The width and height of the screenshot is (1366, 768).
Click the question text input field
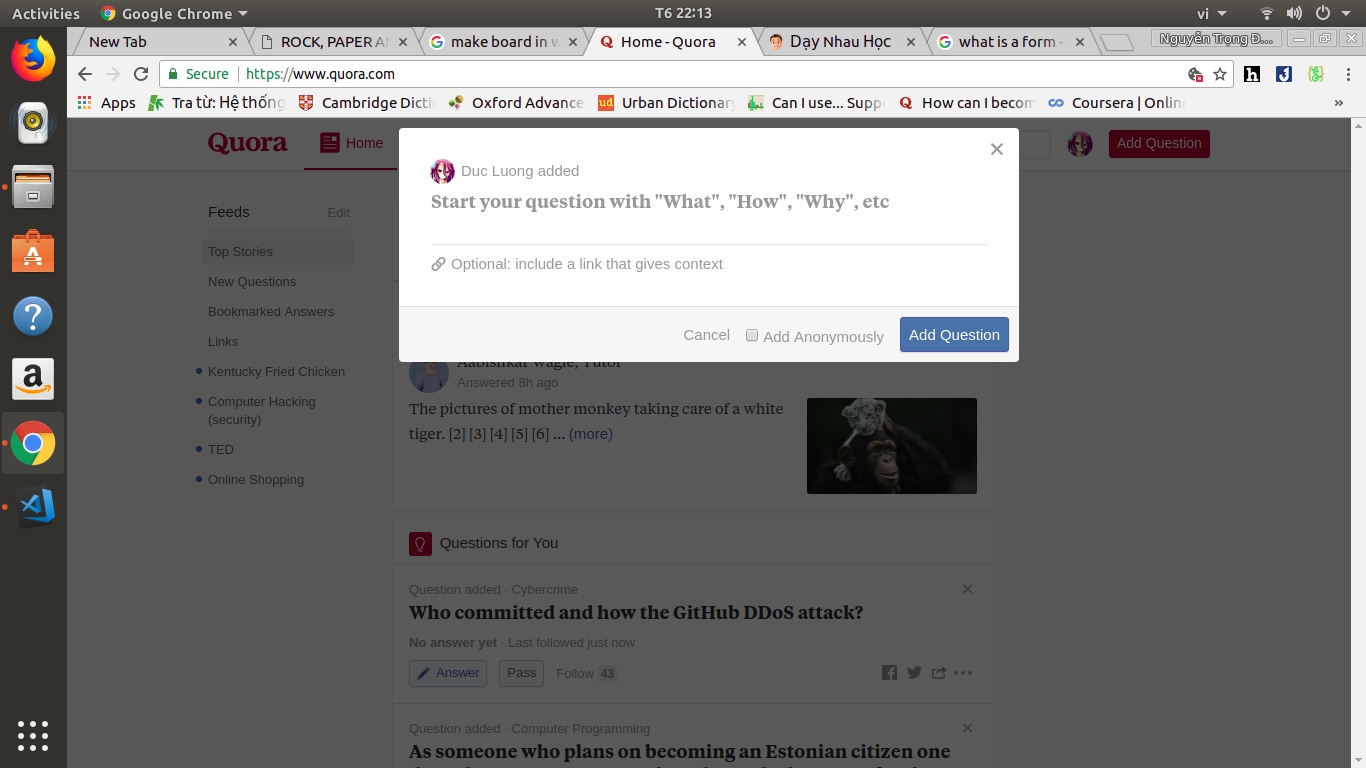coord(708,202)
